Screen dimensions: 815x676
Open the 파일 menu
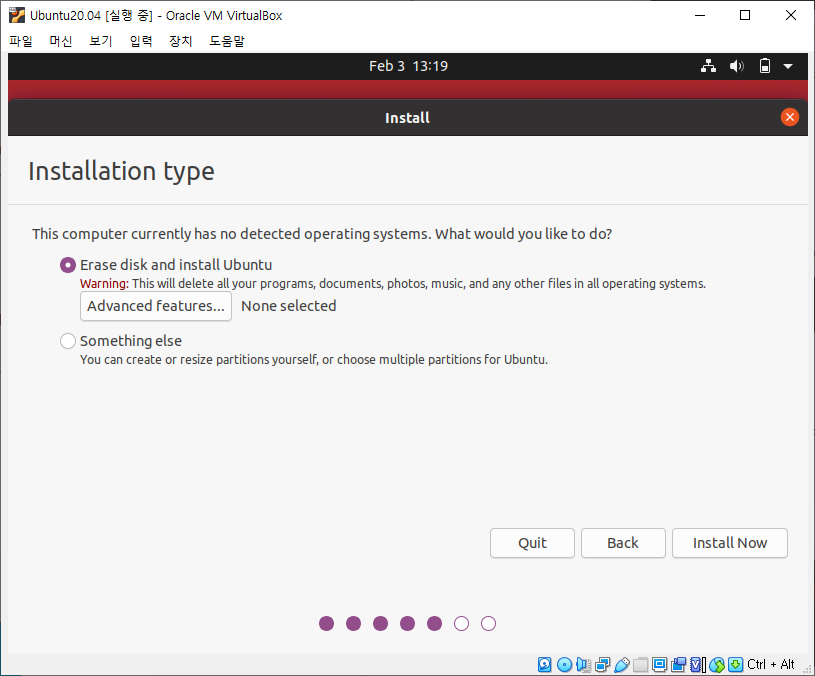point(21,41)
